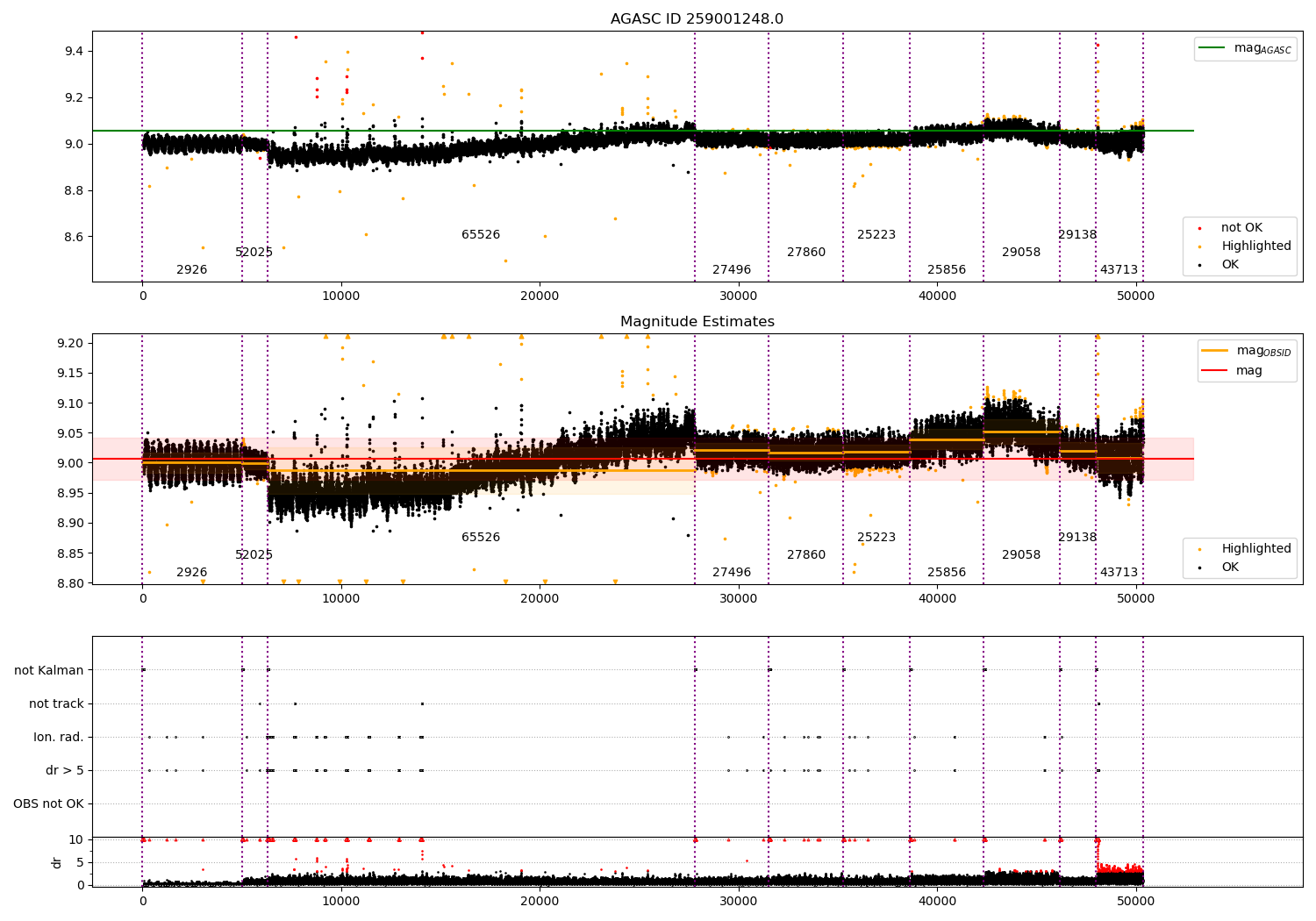Click the 8.6 tick on the top plot
Viewport: 1316px width, 921px height.
tap(74, 237)
